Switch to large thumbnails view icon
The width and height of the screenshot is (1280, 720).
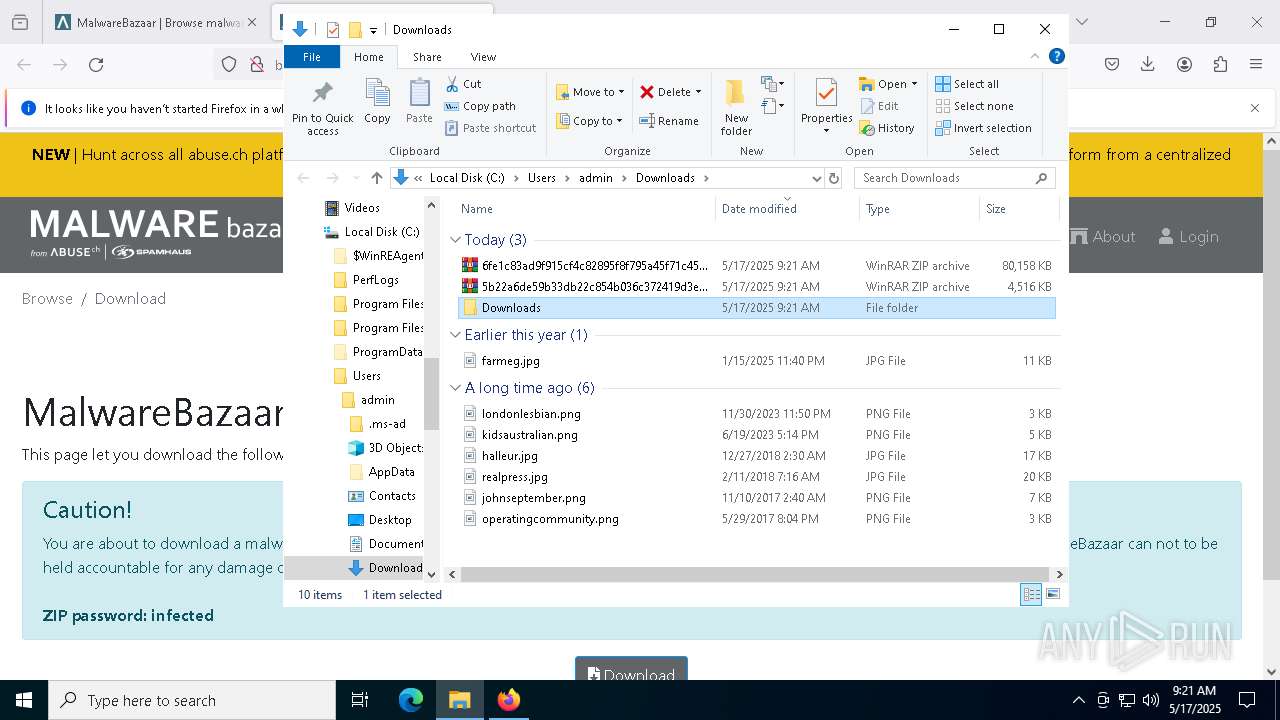point(1052,595)
